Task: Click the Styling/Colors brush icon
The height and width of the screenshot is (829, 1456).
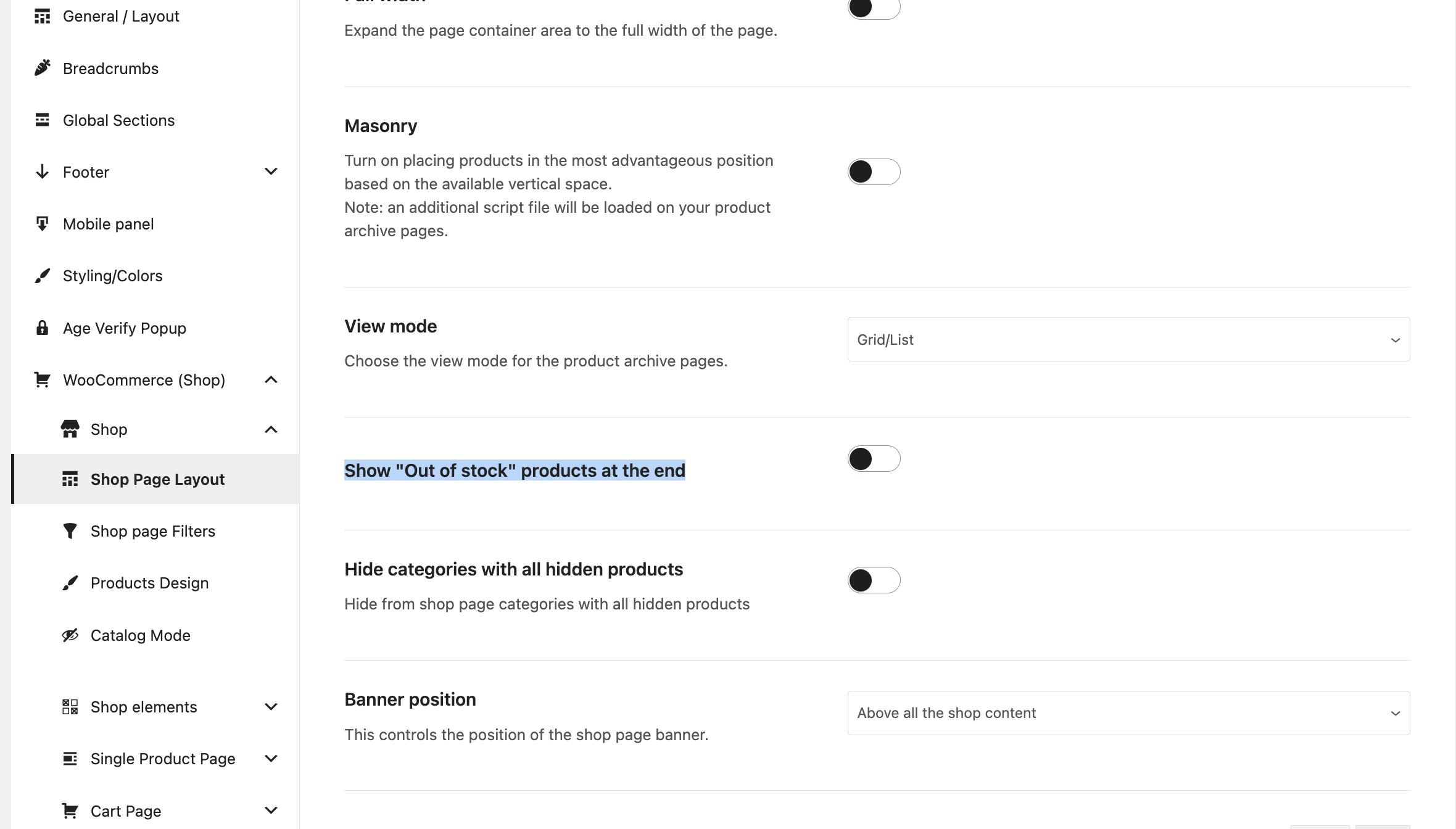Action: click(x=42, y=276)
